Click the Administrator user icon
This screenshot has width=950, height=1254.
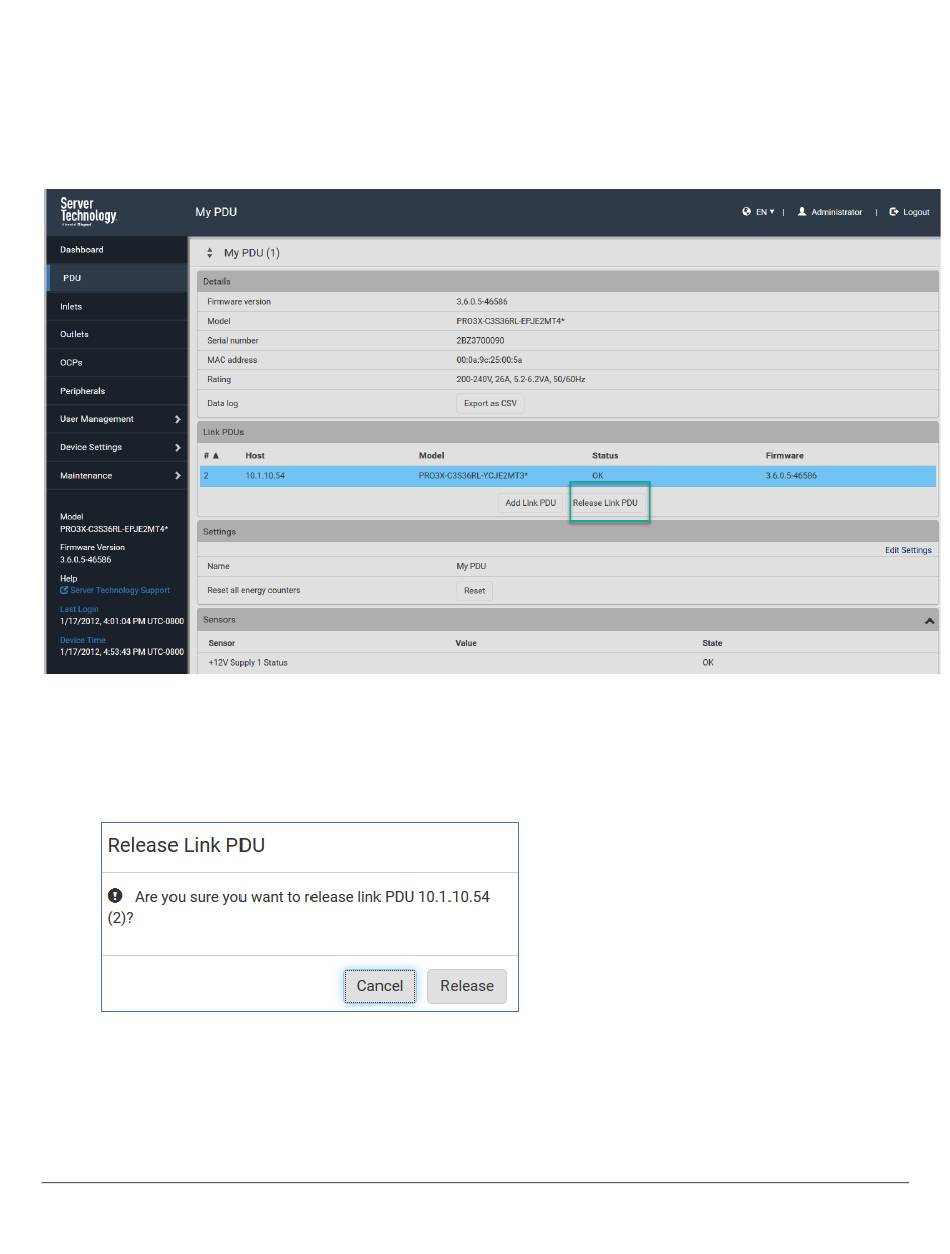802,212
